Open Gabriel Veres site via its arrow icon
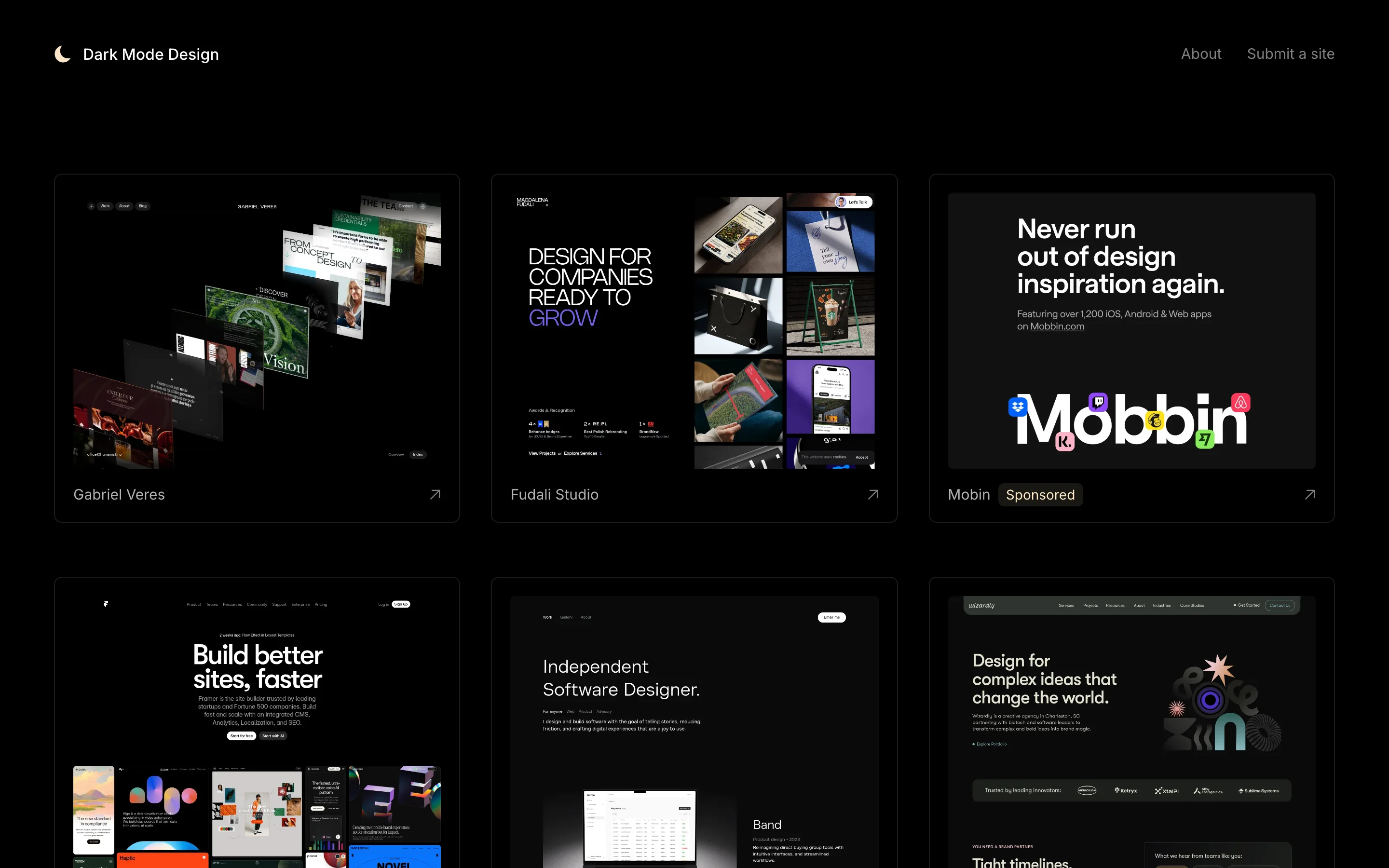This screenshot has width=1389, height=868. pos(435,494)
